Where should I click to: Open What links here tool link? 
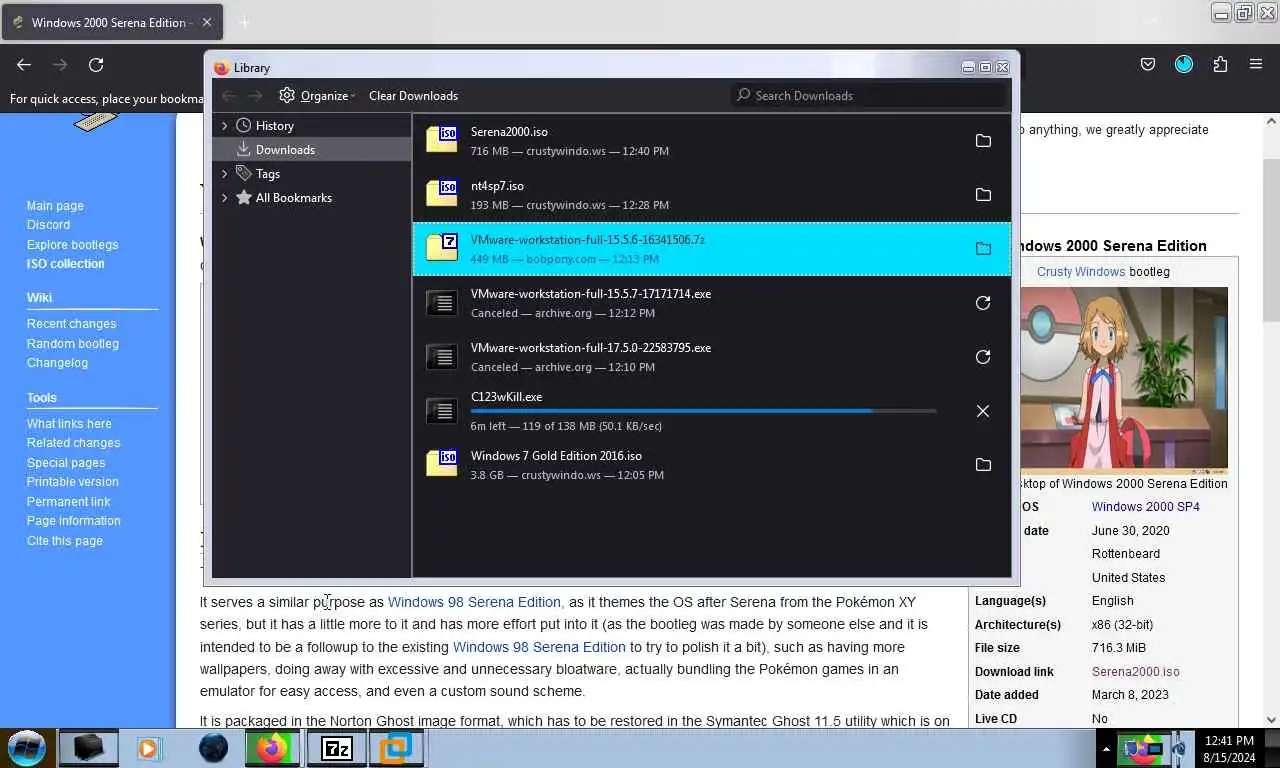(x=69, y=424)
